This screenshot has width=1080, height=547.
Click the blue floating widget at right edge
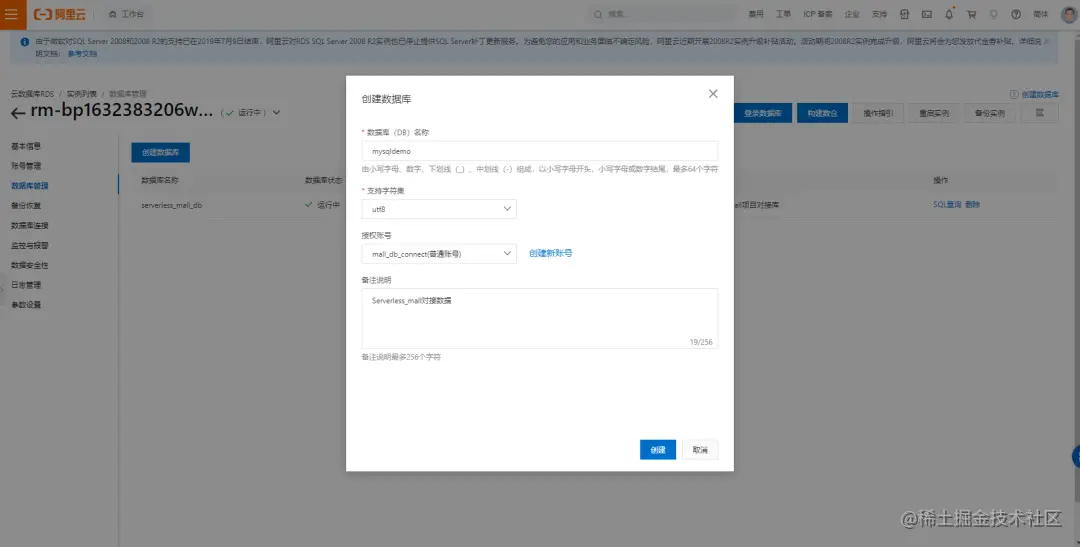pyautogui.click(x=1076, y=456)
